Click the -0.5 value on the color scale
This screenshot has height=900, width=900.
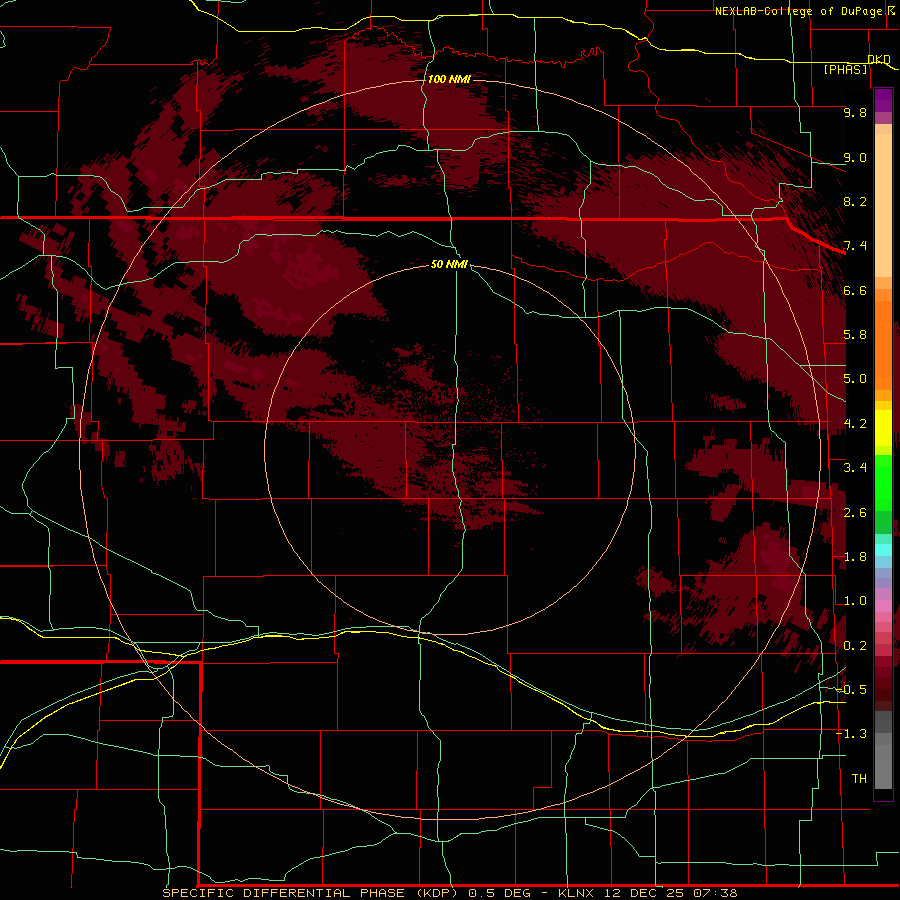[851, 690]
